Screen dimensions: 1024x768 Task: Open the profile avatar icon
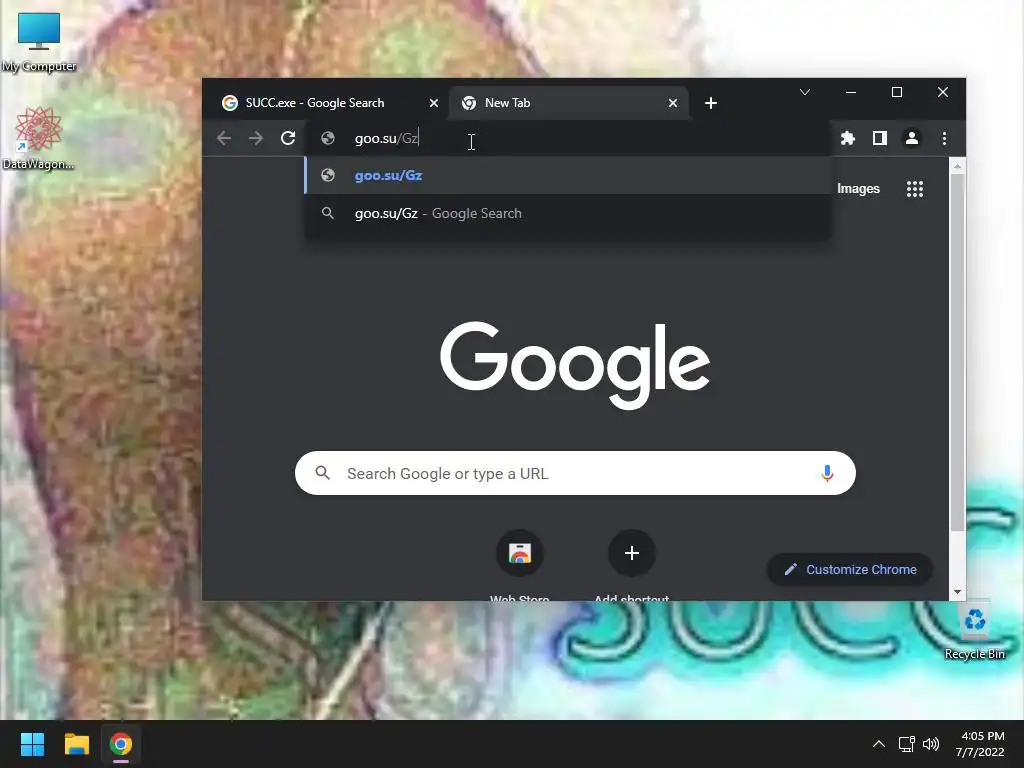(912, 138)
